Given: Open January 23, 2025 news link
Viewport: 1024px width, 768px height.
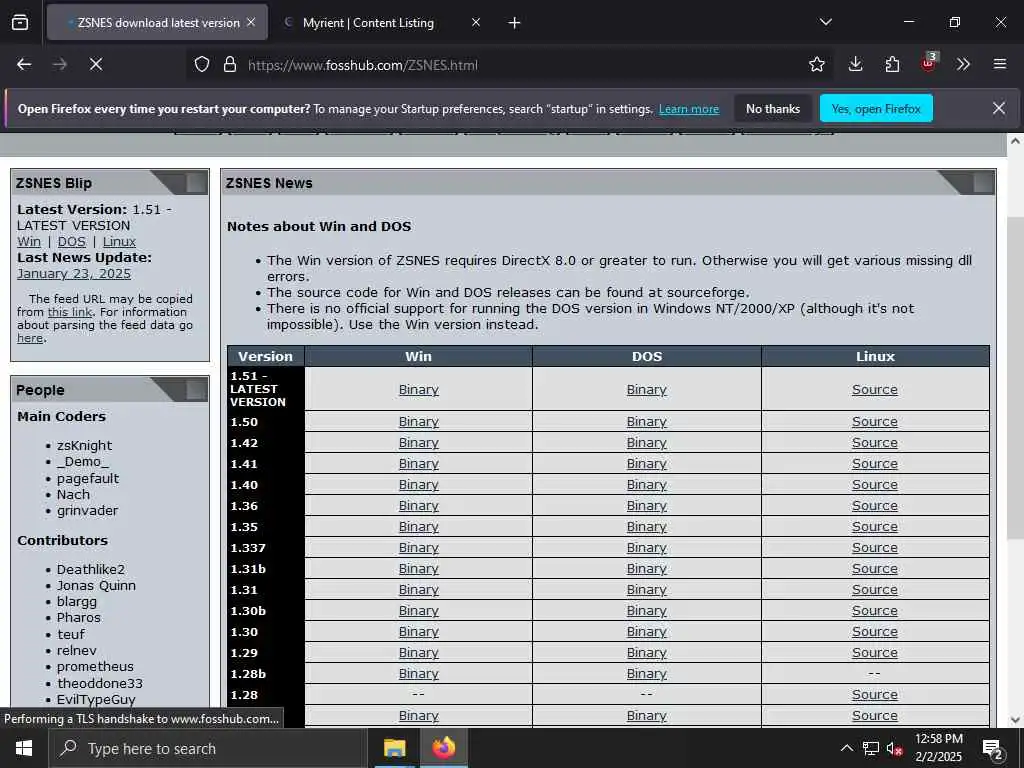Looking at the screenshot, I should 74,274.
